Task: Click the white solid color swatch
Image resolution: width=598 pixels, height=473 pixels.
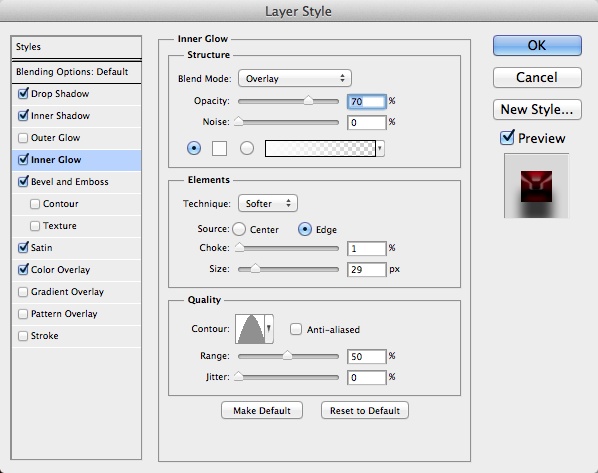Action: tap(219, 148)
